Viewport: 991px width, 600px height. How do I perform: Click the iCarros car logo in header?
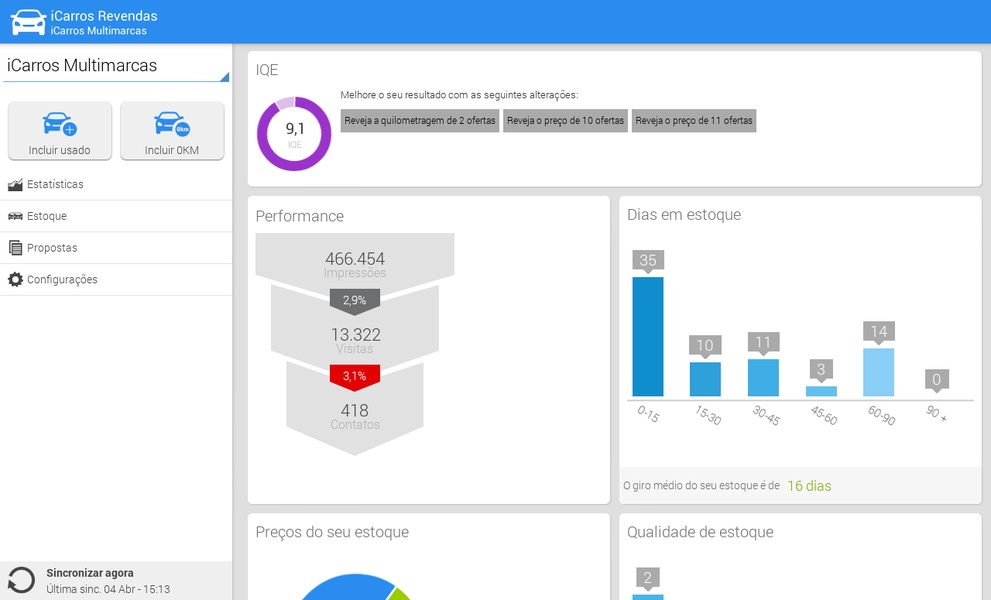pos(28,22)
